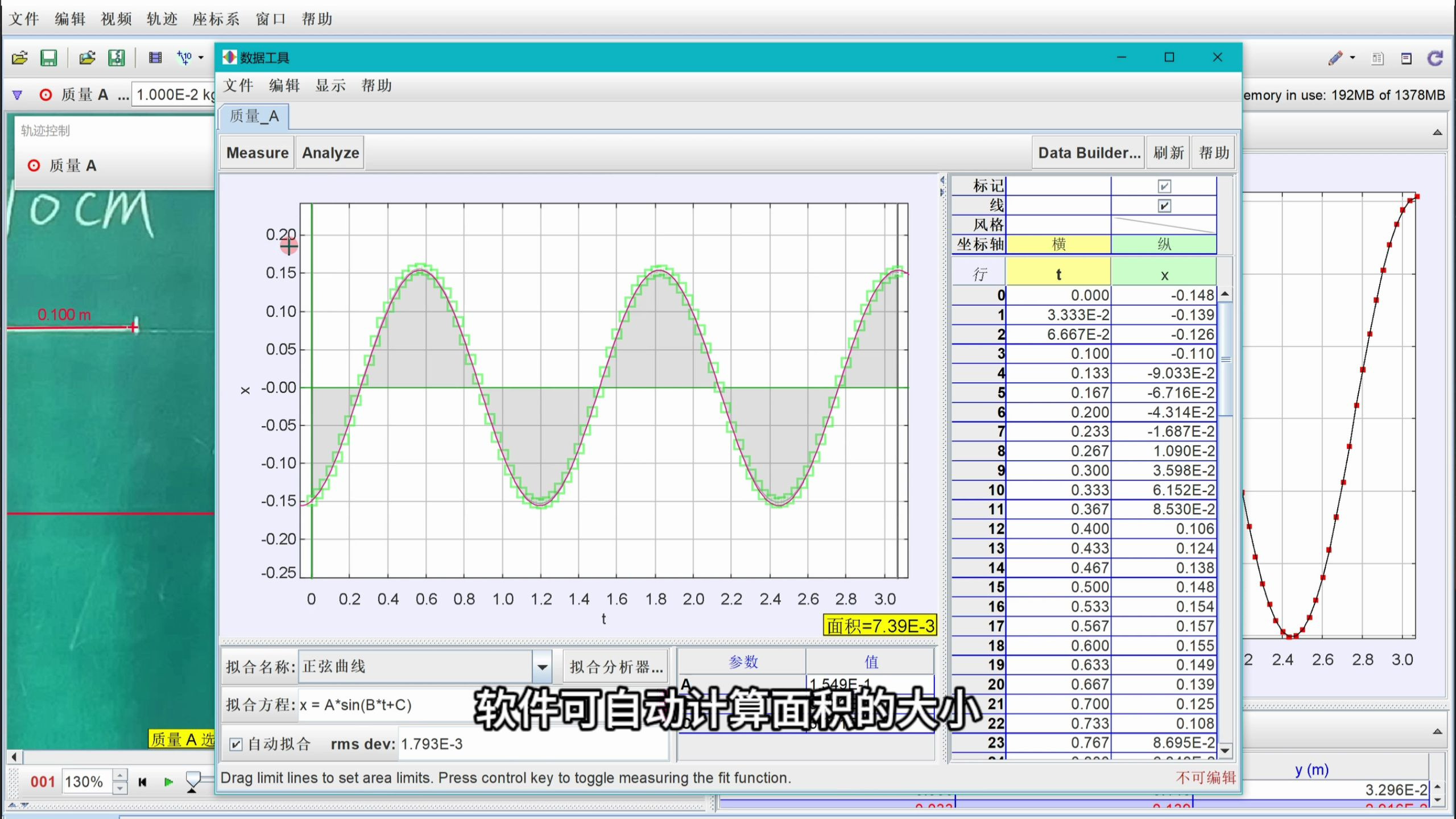Click the calibration tools icon
This screenshot has height=819, width=1456.
184,58
